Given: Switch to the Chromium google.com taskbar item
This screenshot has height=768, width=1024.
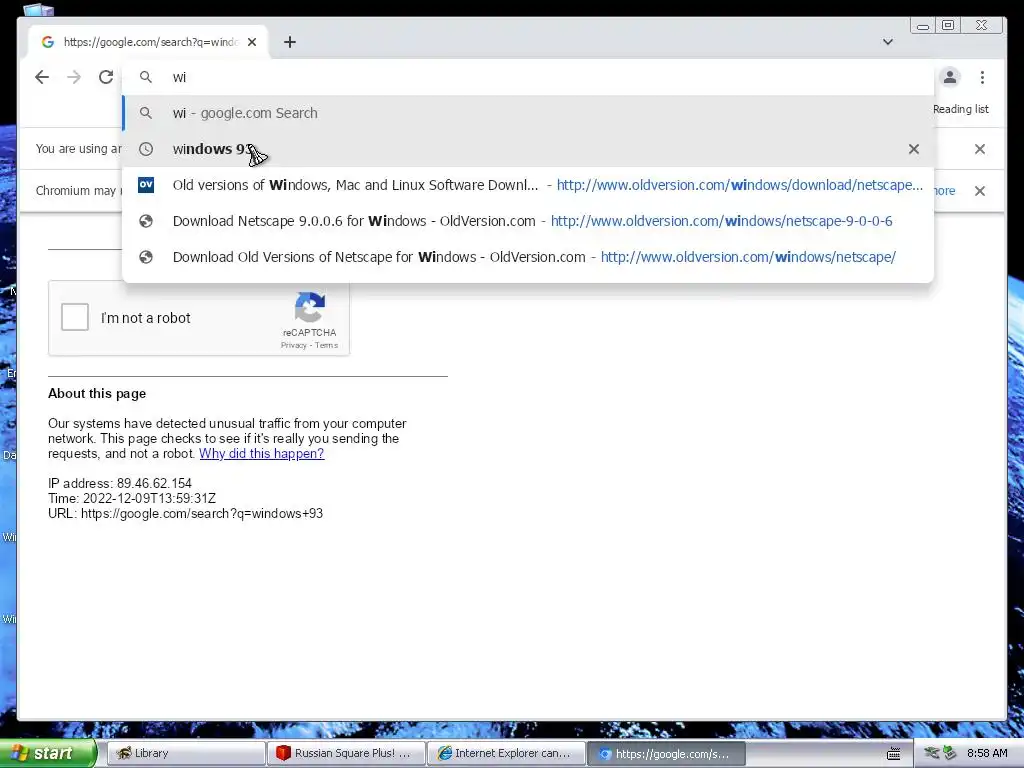Looking at the screenshot, I should tap(666, 753).
